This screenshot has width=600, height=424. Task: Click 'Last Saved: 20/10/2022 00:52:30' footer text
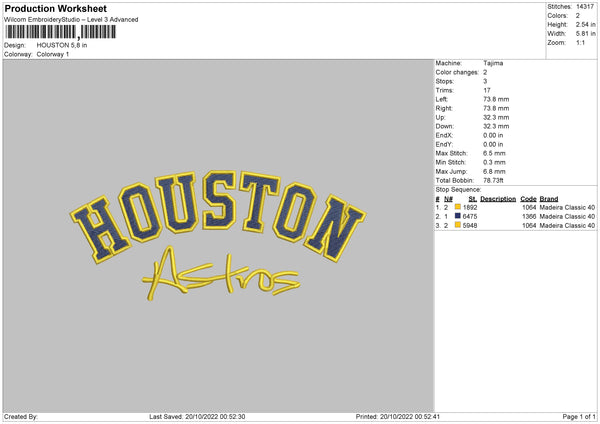click(197, 417)
